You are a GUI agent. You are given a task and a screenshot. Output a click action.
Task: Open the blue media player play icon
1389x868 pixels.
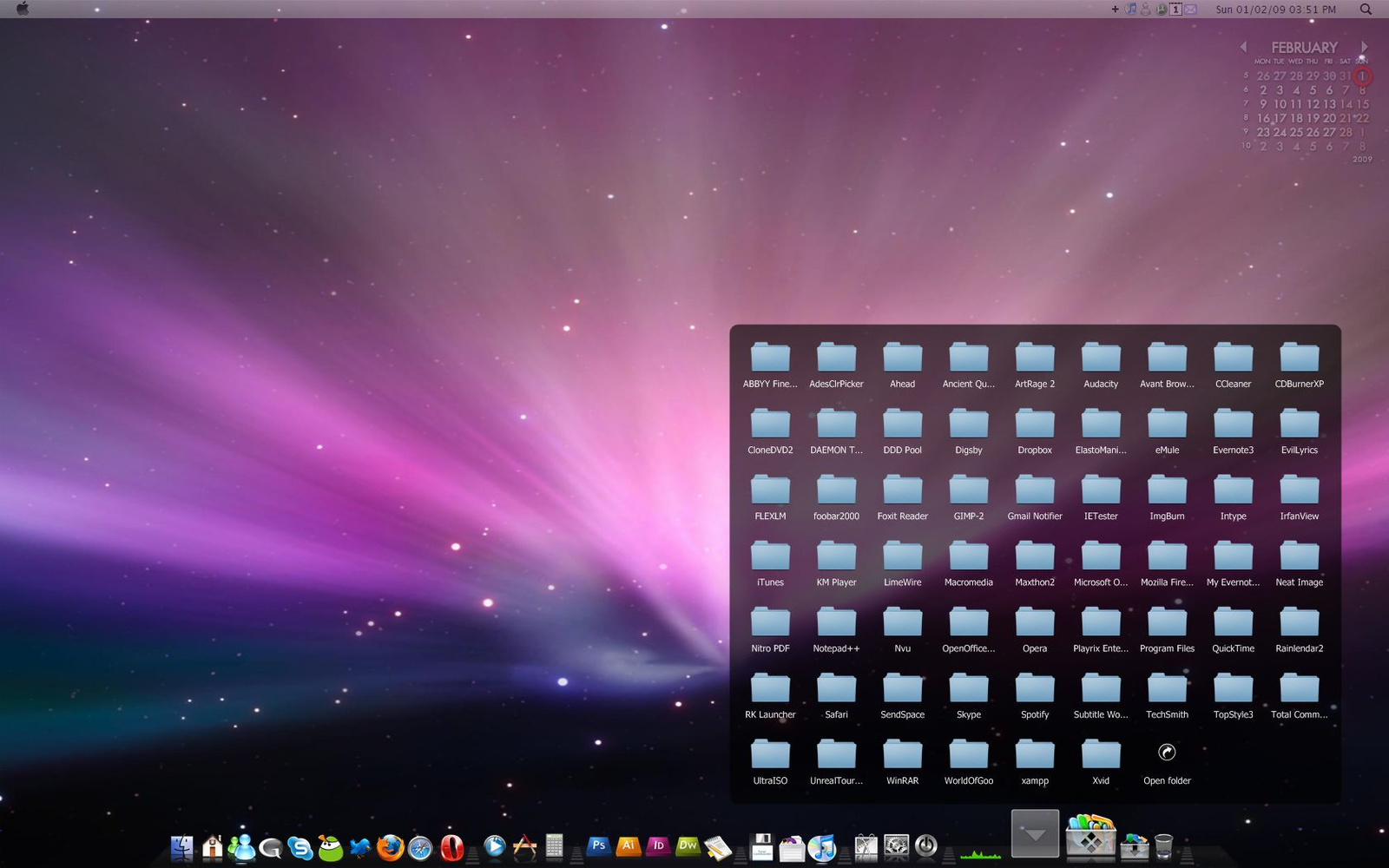pyautogui.click(x=494, y=846)
